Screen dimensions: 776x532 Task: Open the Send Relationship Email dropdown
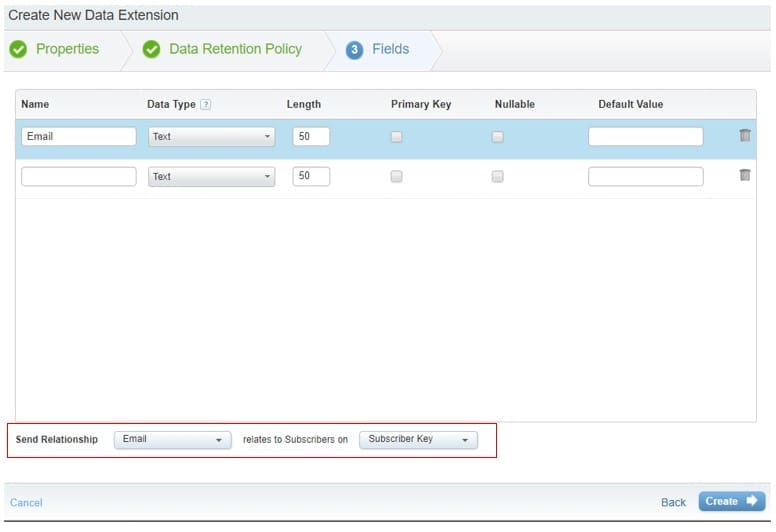(x=172, y=439)
